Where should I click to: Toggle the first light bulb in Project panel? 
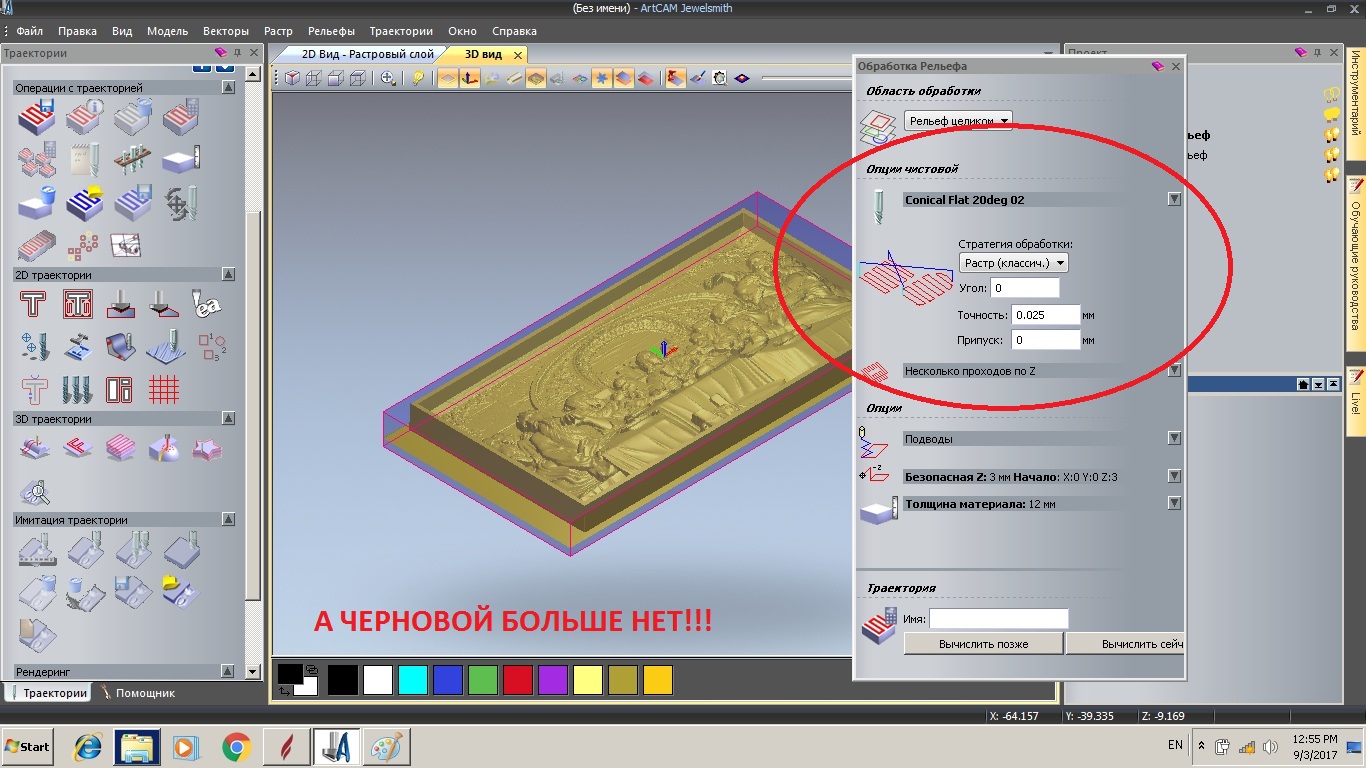1331,95
